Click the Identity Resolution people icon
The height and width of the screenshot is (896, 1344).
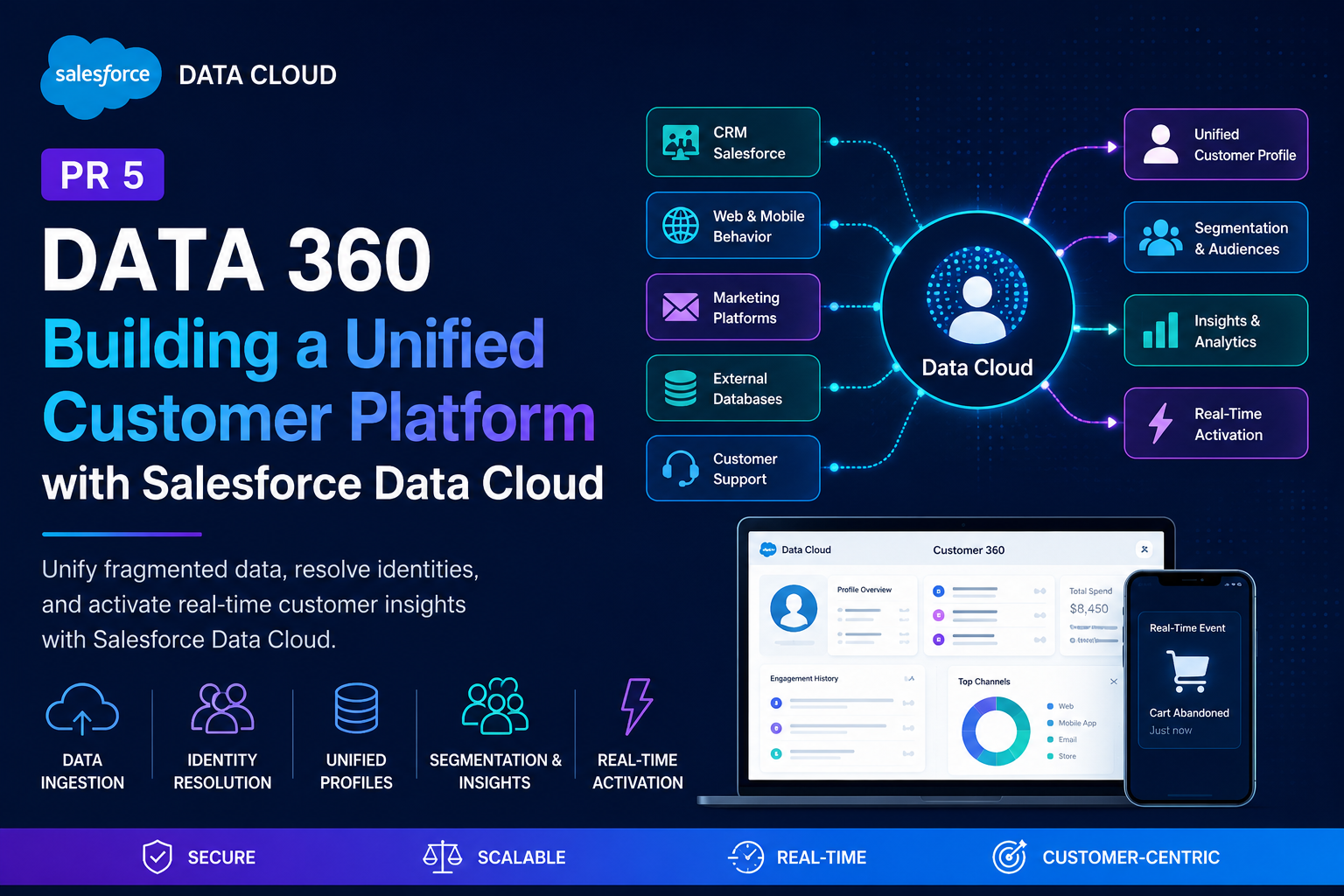click(x=222, y=708)
